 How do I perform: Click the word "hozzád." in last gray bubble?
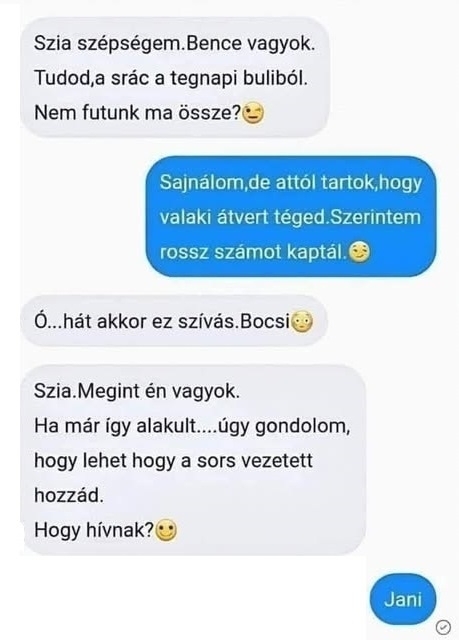tap(69, 496)
